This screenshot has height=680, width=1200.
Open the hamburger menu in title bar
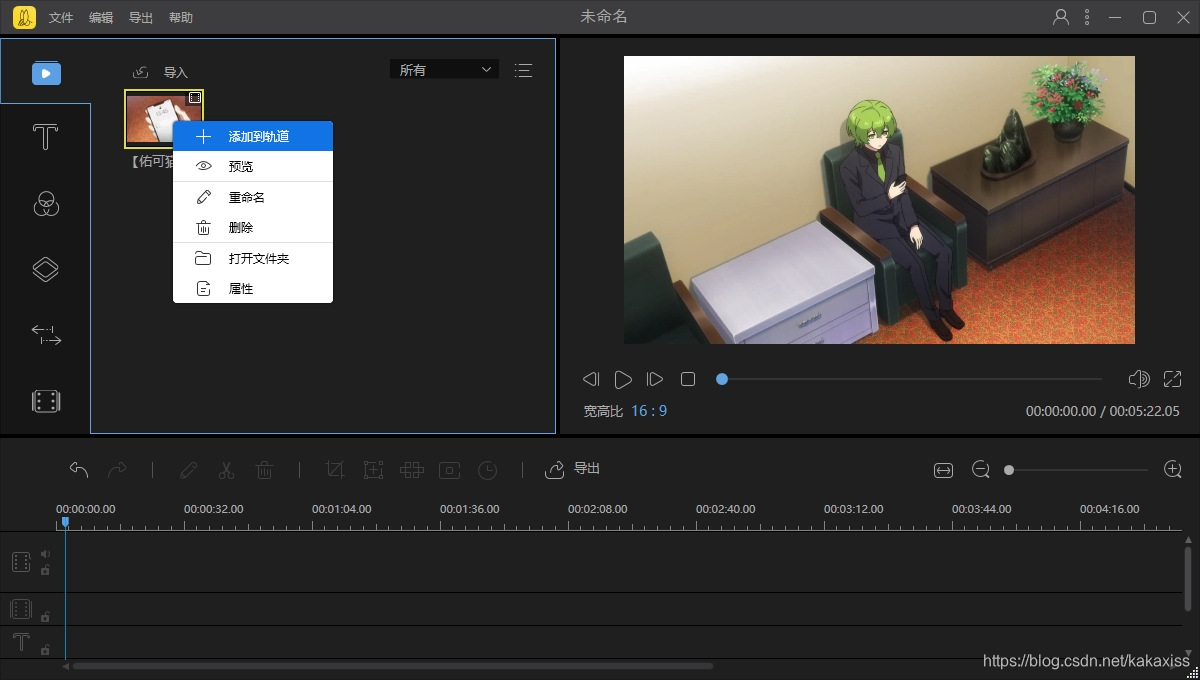point(1088,17)
